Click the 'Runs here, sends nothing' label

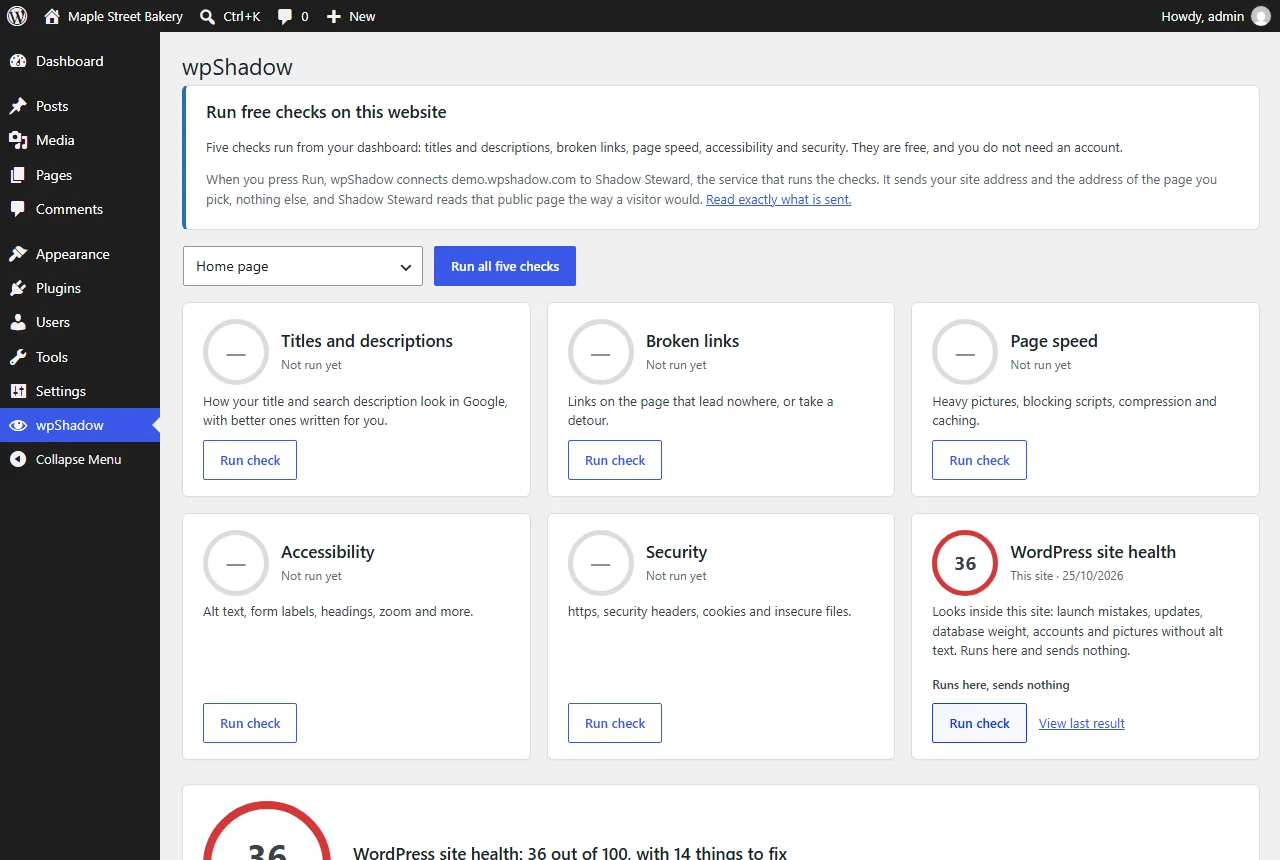tap(1001, 685)
